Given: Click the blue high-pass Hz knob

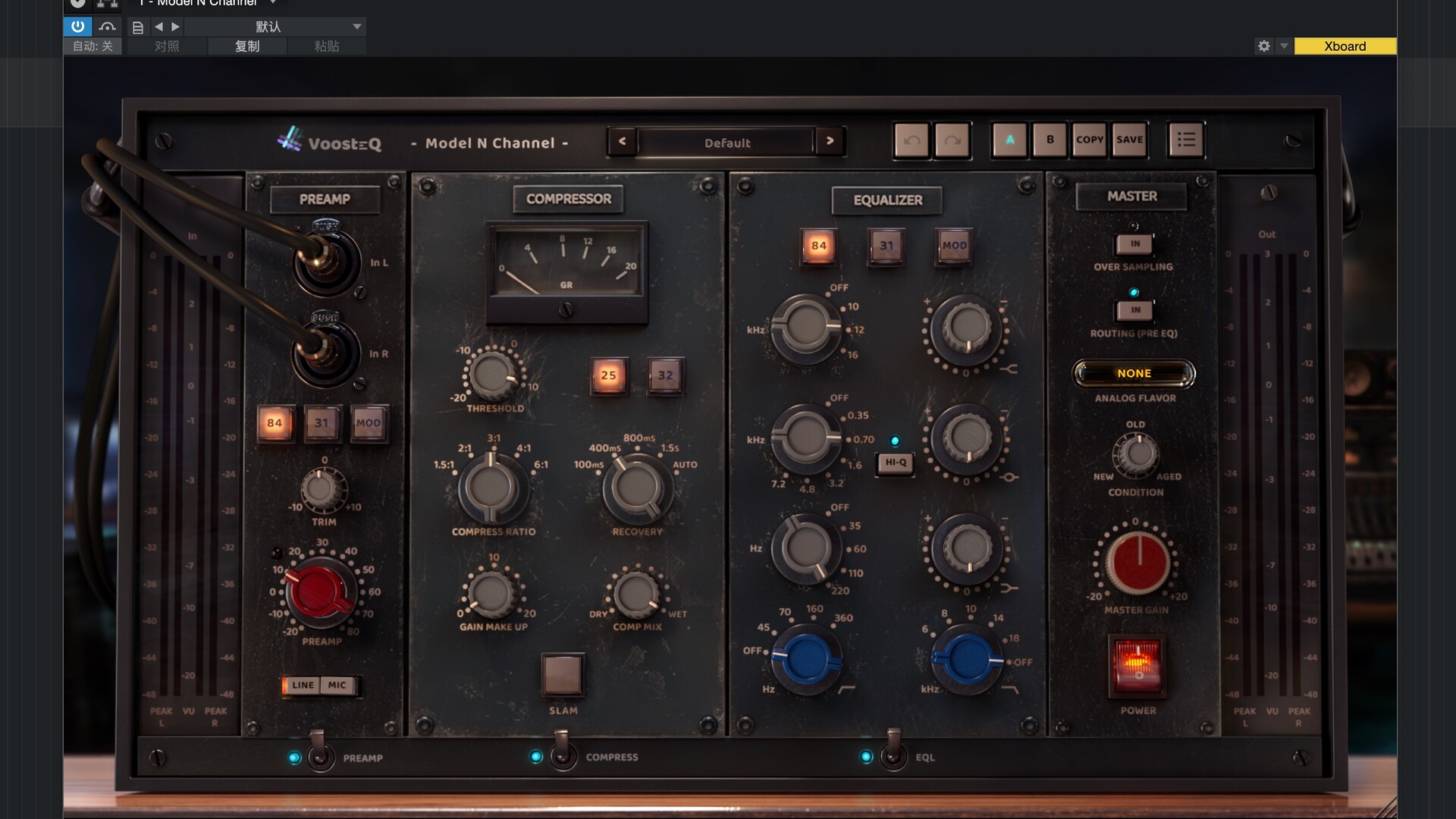Looking at the screenshot, I should (x=806, y=658).
